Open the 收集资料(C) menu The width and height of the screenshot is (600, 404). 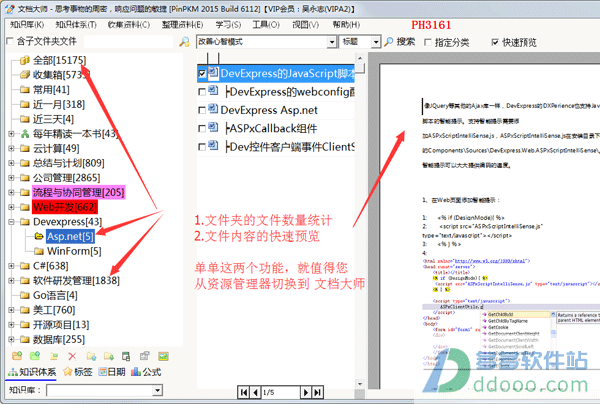129,24
